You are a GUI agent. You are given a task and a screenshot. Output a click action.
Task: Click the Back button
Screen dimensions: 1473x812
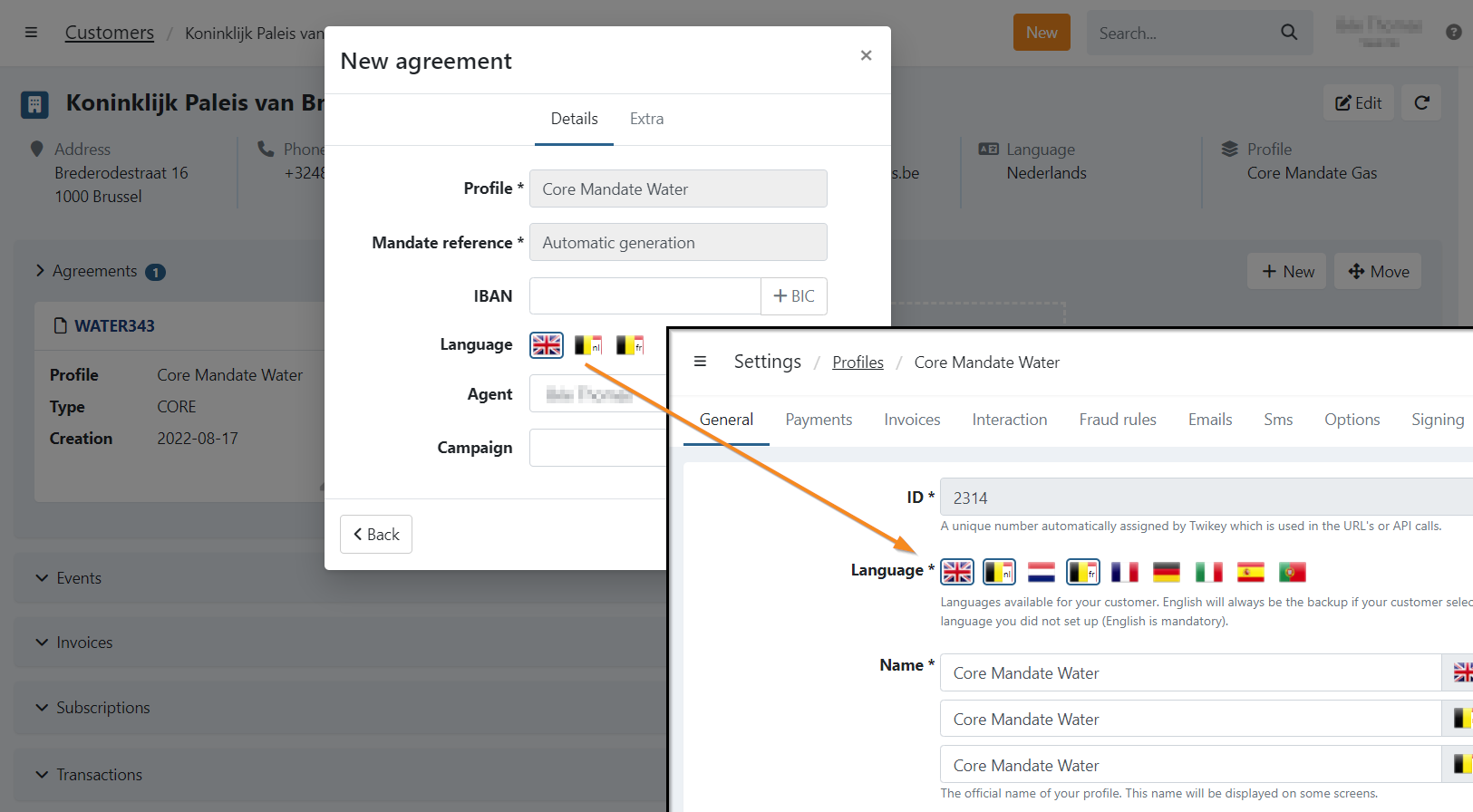(x=376, y=535)
